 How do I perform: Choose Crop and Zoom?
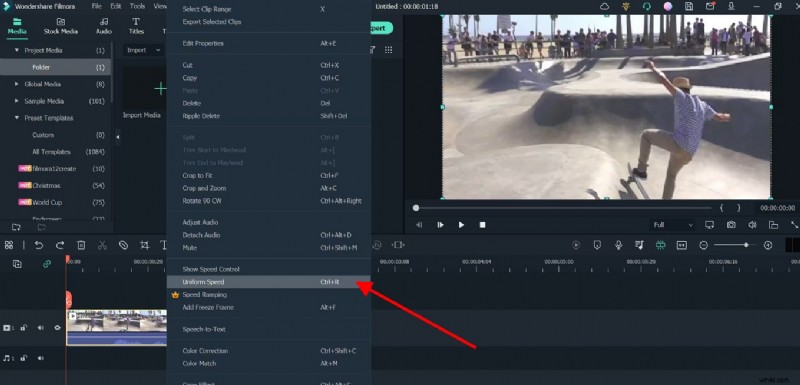(x=269, y=188)
